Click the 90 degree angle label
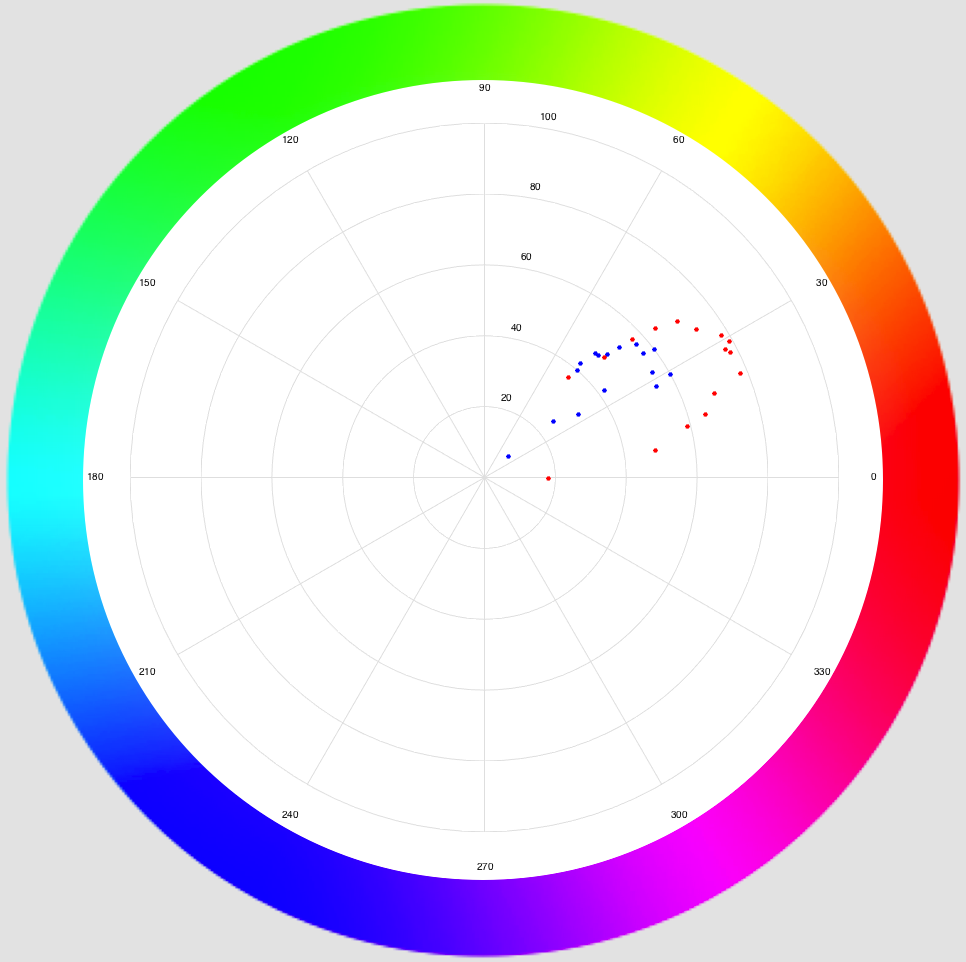The image size is (966, 962). coord(485,88)
